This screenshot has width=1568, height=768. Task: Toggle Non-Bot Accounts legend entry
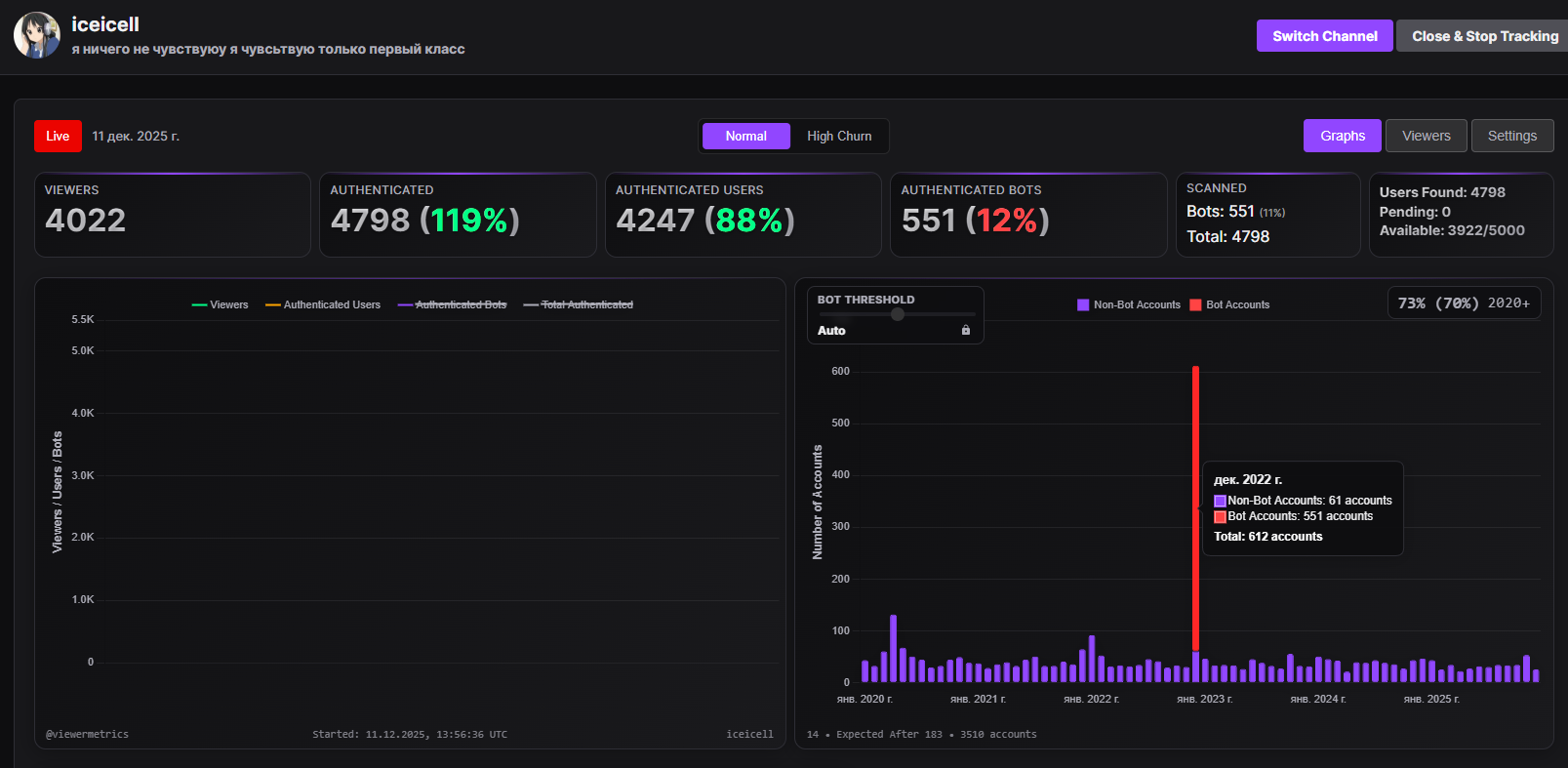click(1129, 304)
